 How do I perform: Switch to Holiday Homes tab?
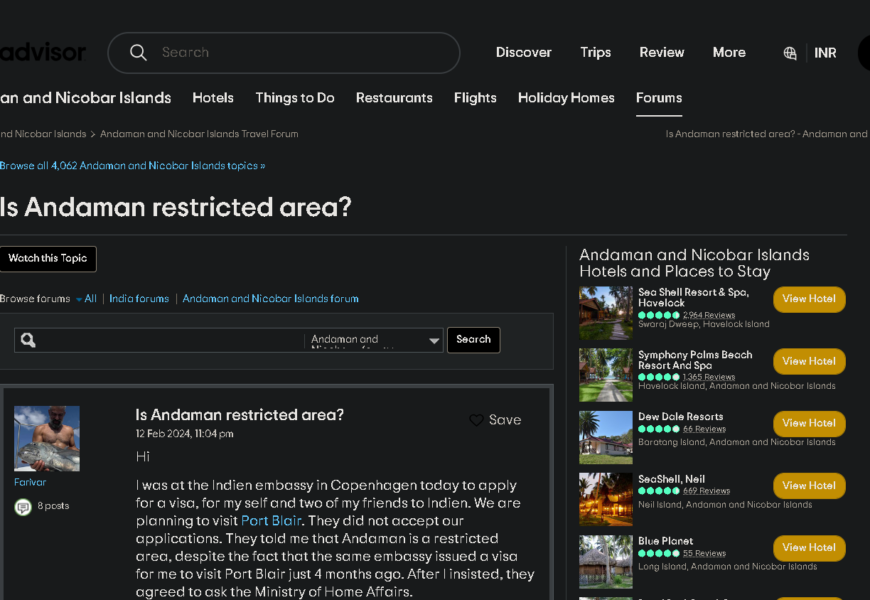tap(566, 98)
